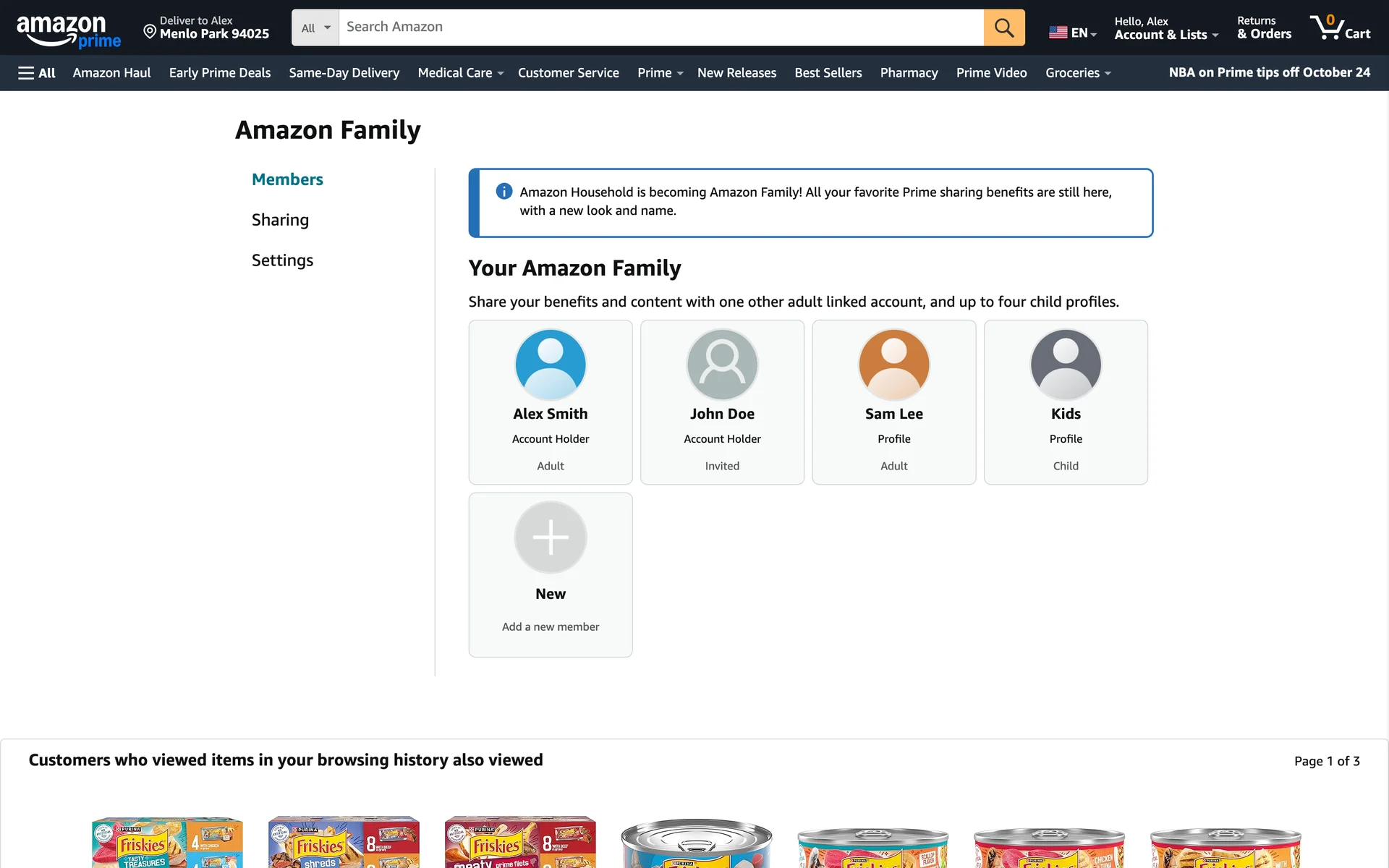Click John Doe's gray avatar

722,365
